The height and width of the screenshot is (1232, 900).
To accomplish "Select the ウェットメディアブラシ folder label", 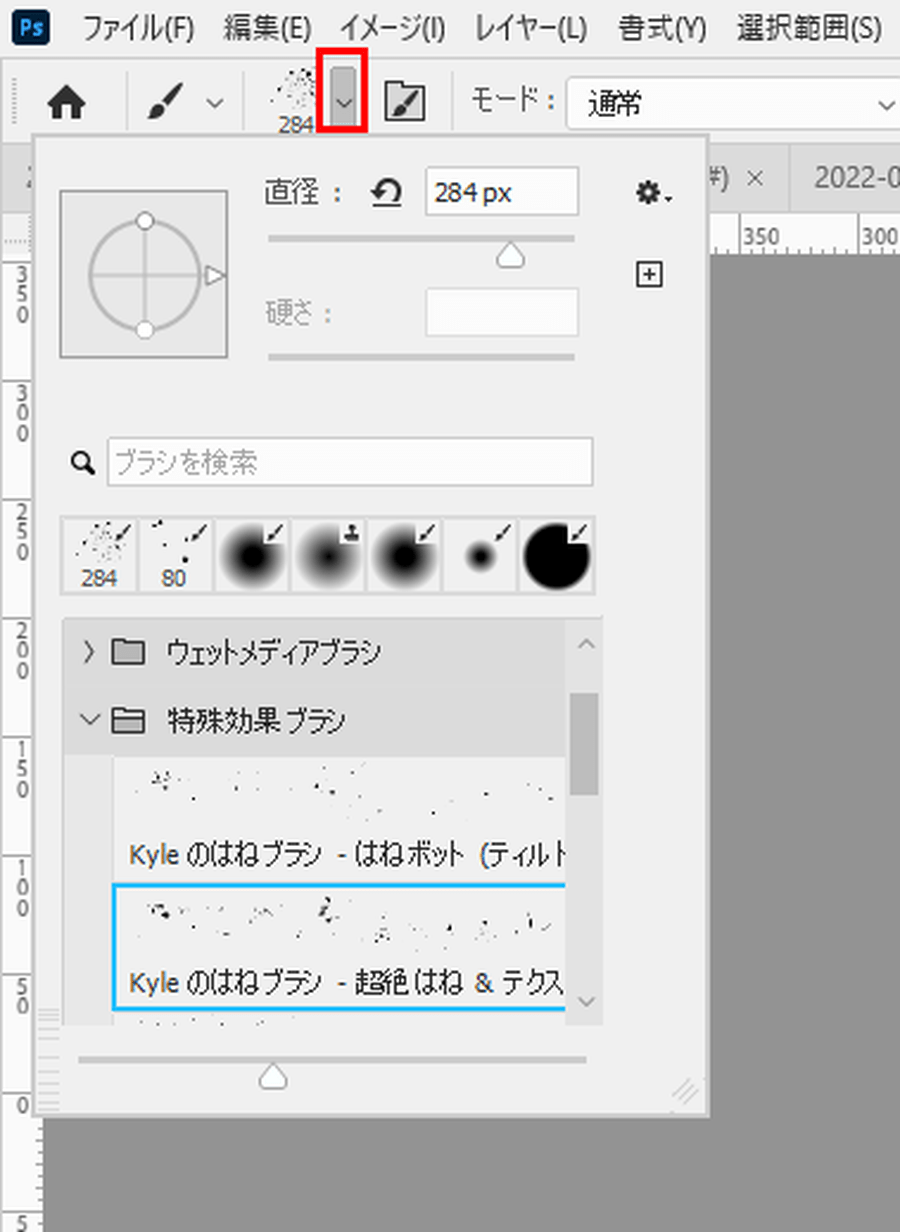I will (274, 653).
